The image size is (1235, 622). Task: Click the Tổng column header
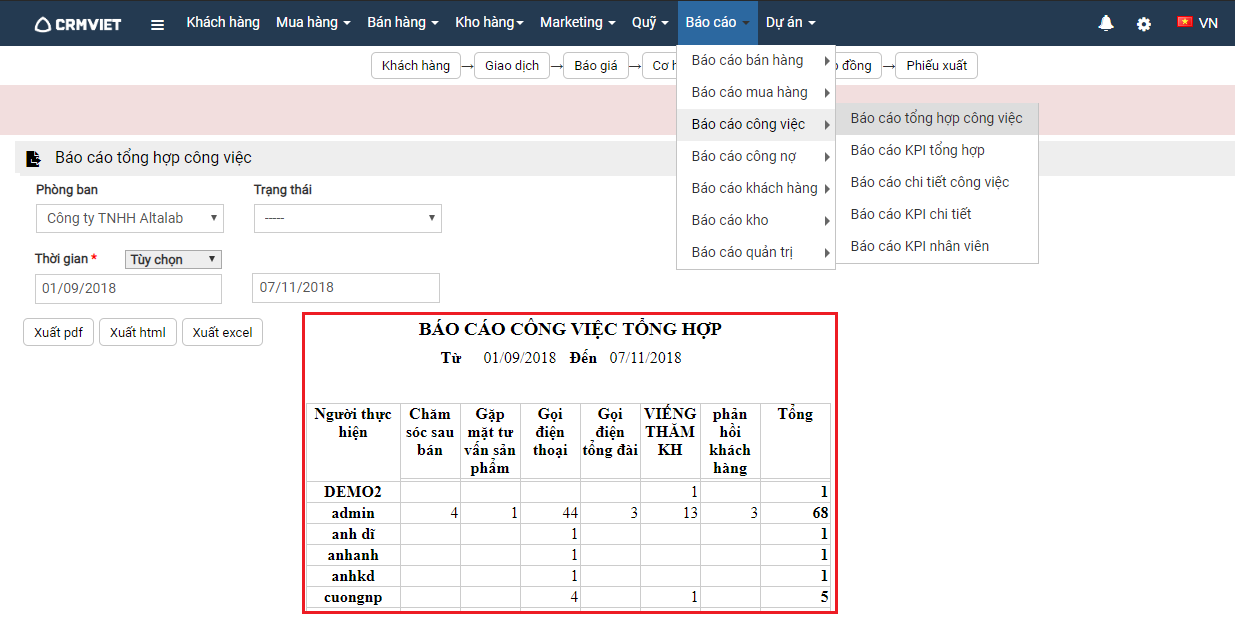(x=796, y=414)
